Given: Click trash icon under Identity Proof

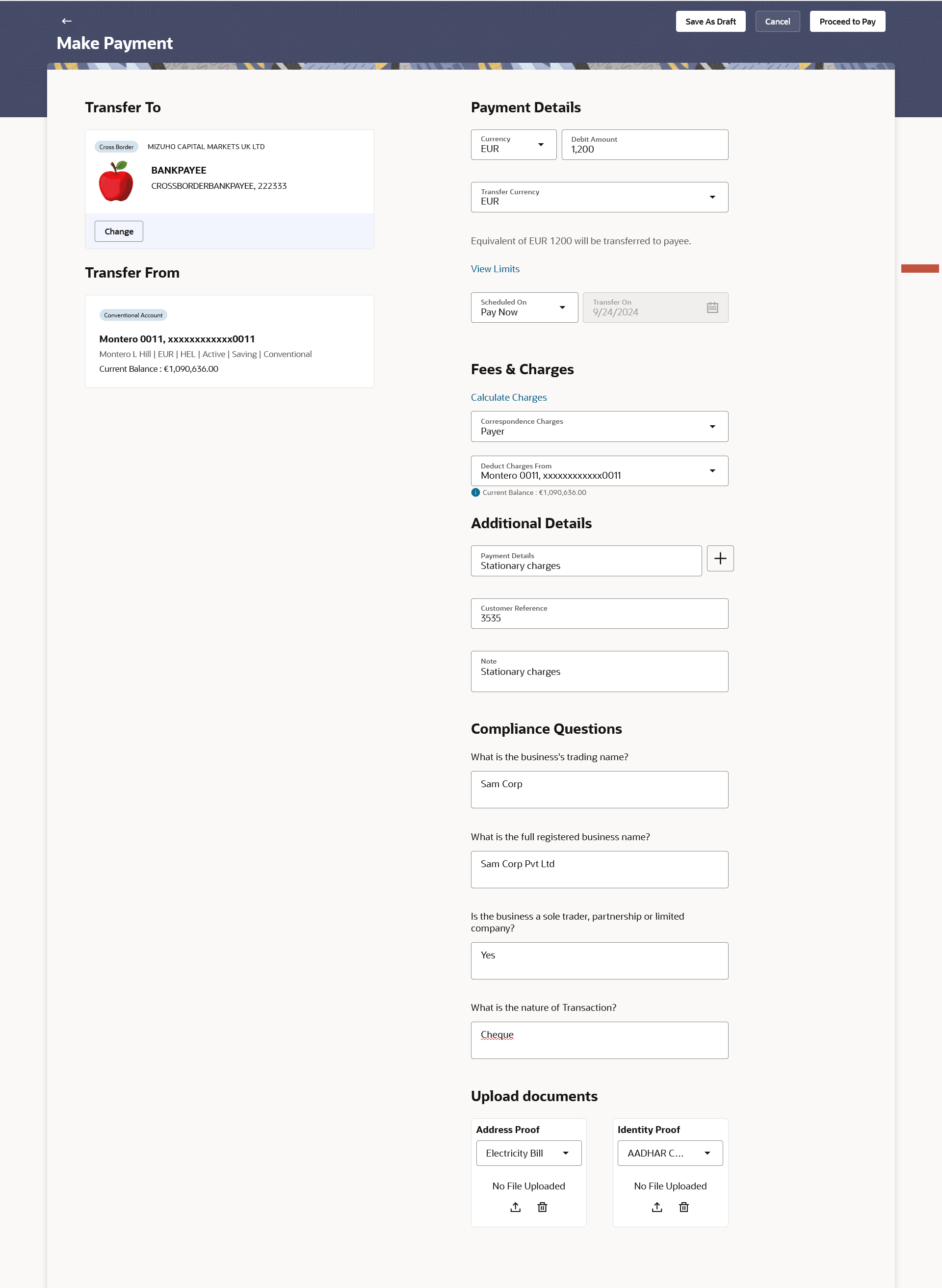Looking at the screenshot, I should coord(684,1207).
